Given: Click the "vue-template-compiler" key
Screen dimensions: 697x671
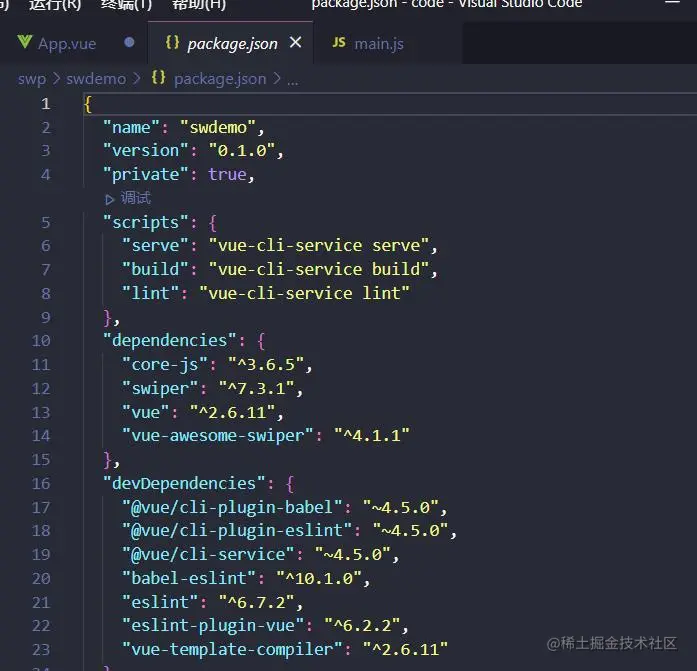Looking at the screenshot, I should [x=232, y=650].
